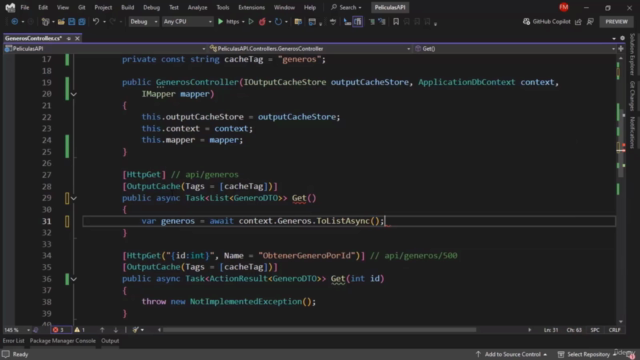Switch to the Error List tab
The width and height of the screenshot is (640, 360).
tap(13, 341)
